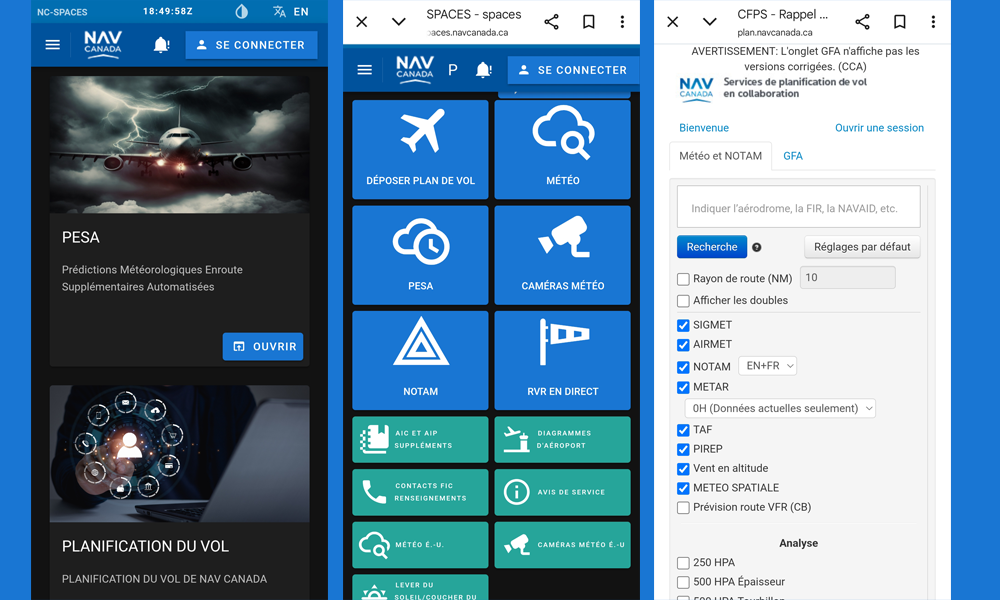Uncheck METAR checkbox
Image resolution: width=1000 pixels, height=600 pixels.
click(x=683, y=387)
